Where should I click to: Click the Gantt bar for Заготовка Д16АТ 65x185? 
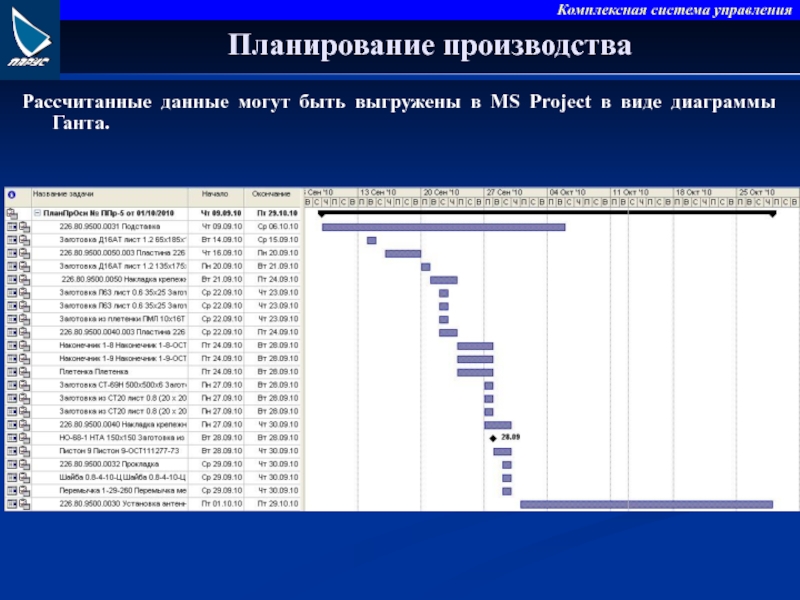point(371,240)
